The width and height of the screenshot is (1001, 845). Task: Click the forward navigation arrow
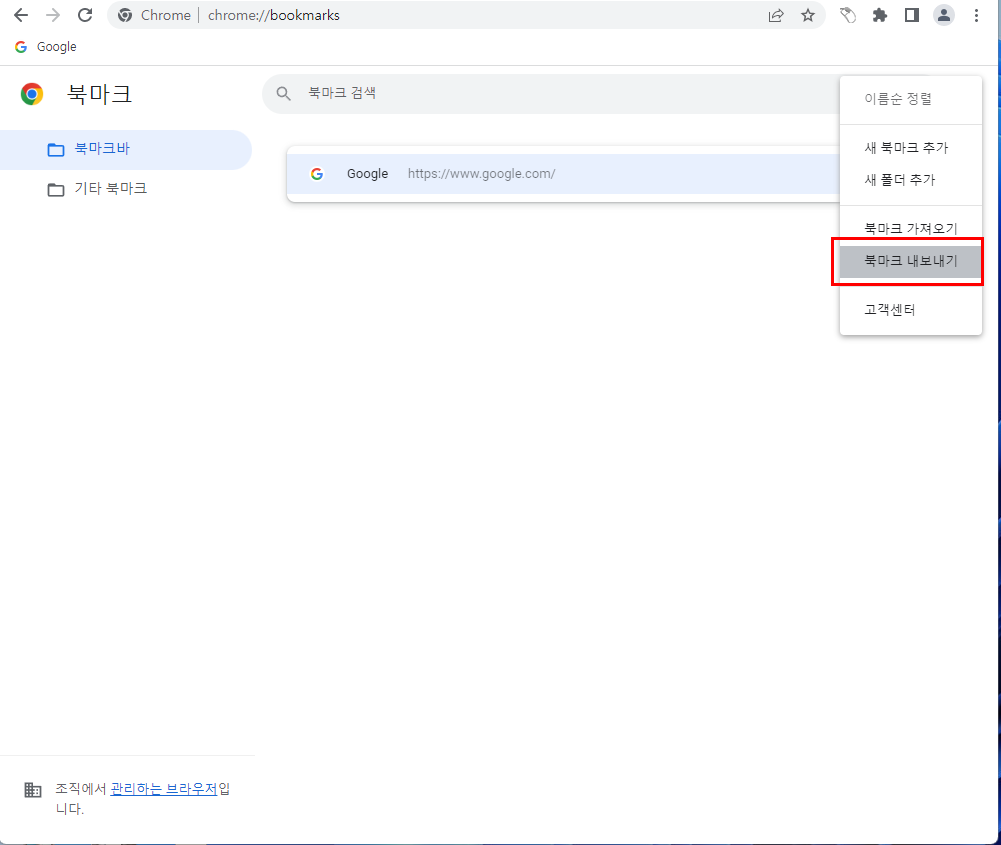53,15
